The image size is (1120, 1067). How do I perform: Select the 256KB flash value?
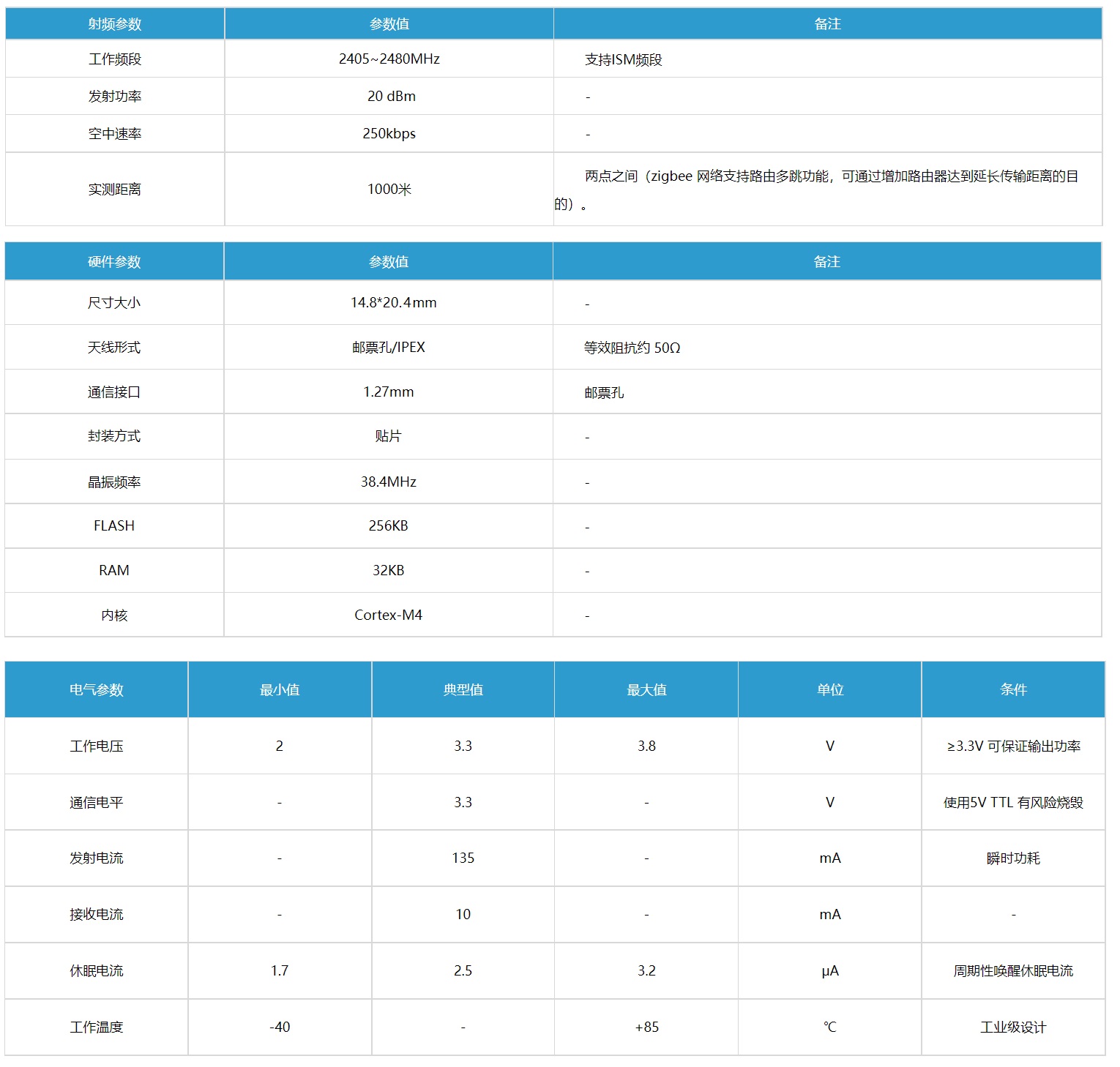[x=388, y=525]
